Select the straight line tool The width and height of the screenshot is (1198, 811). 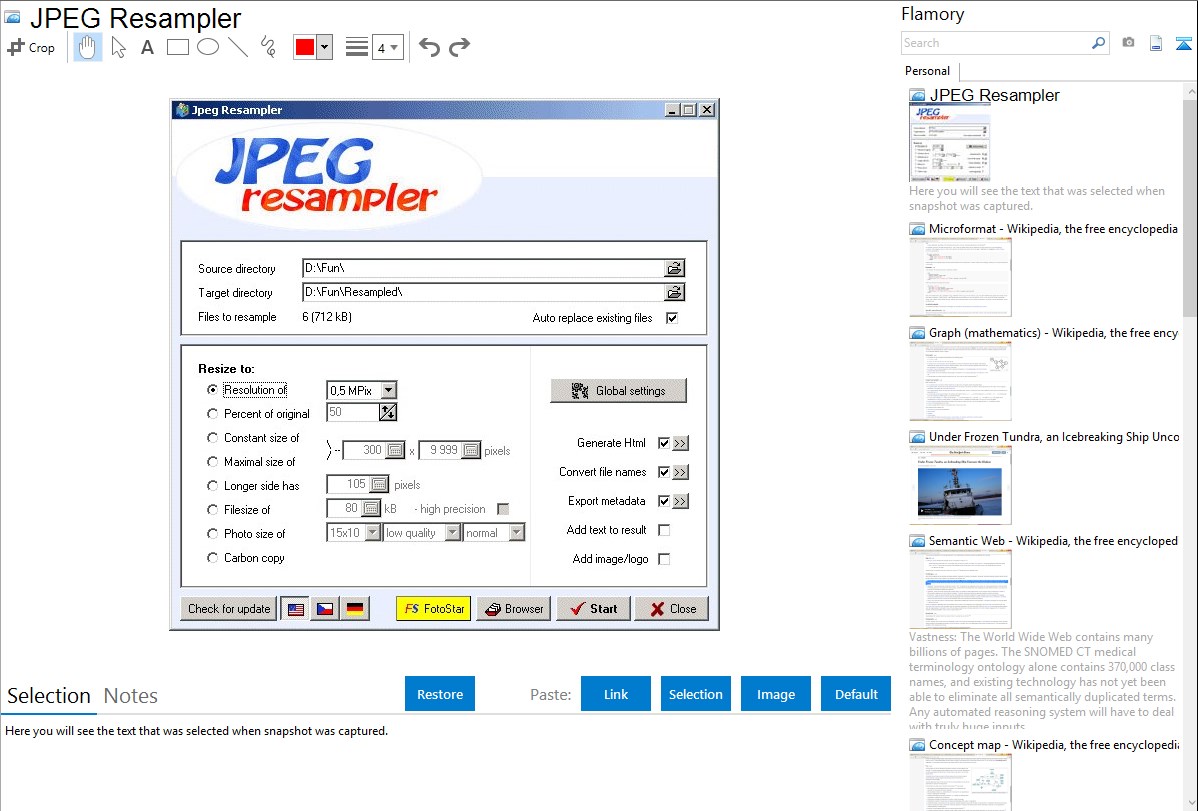pos(238,47)
